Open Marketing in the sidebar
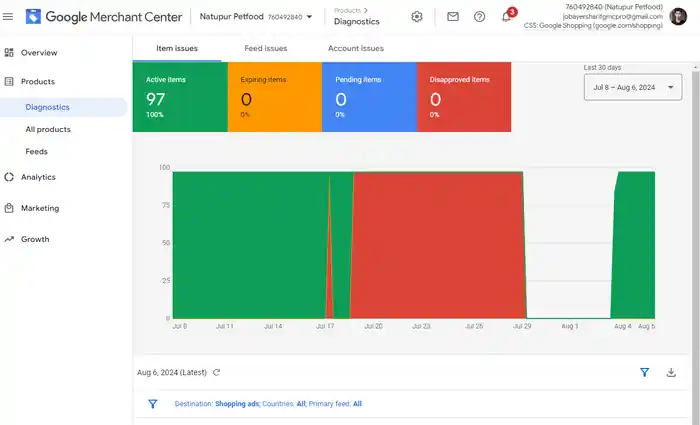 point(40,208)
